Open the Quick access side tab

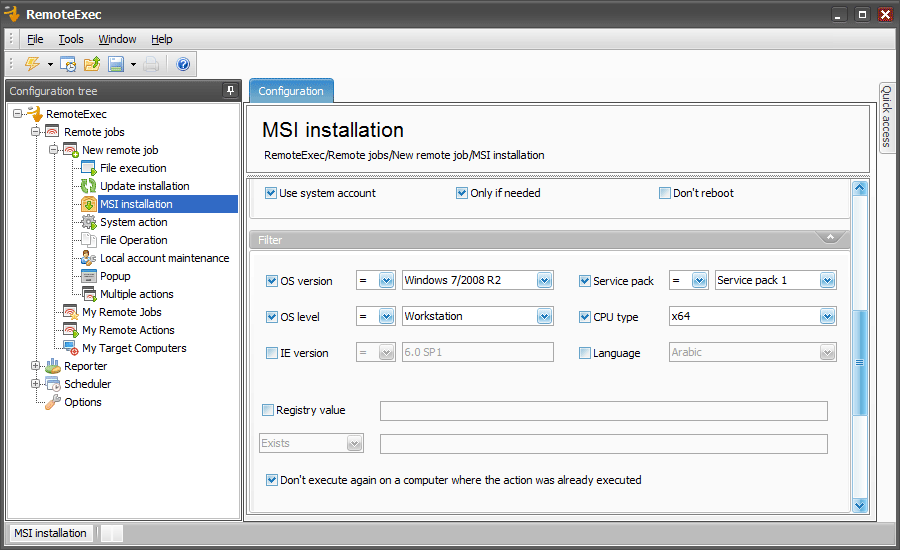tap(887, 117)
